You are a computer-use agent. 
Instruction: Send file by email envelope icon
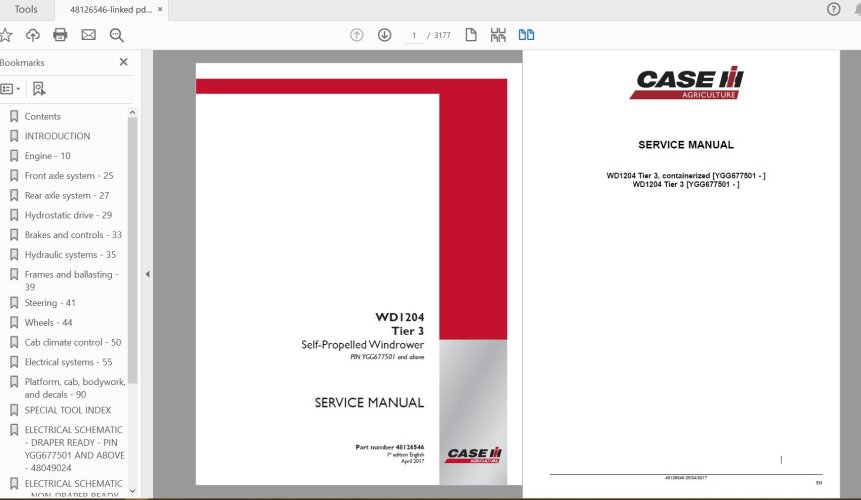[x=88, y=35]
